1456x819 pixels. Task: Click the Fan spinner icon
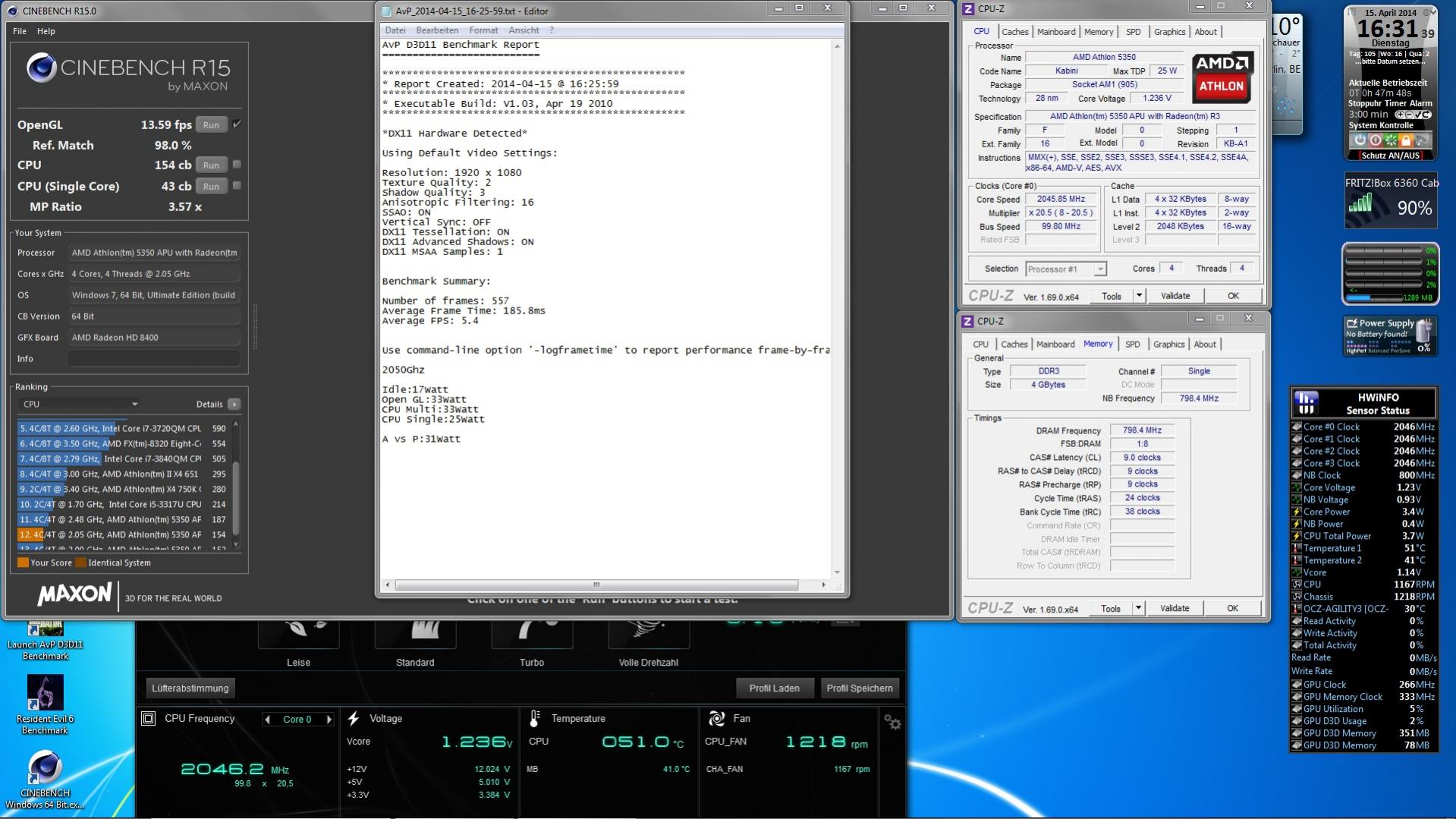coord(716,718)
